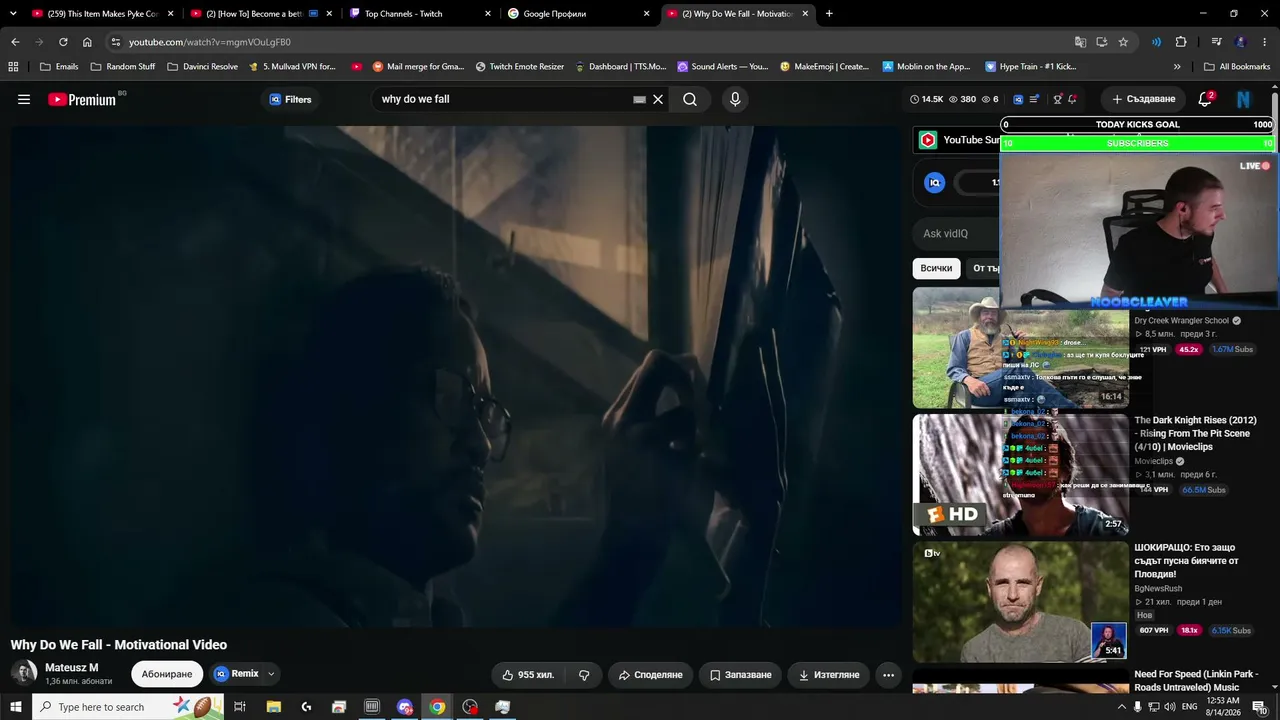This screenshot has width=1280, height=720.
Task: Open the media control icon in toolbar
Action: click(1217, 42)
